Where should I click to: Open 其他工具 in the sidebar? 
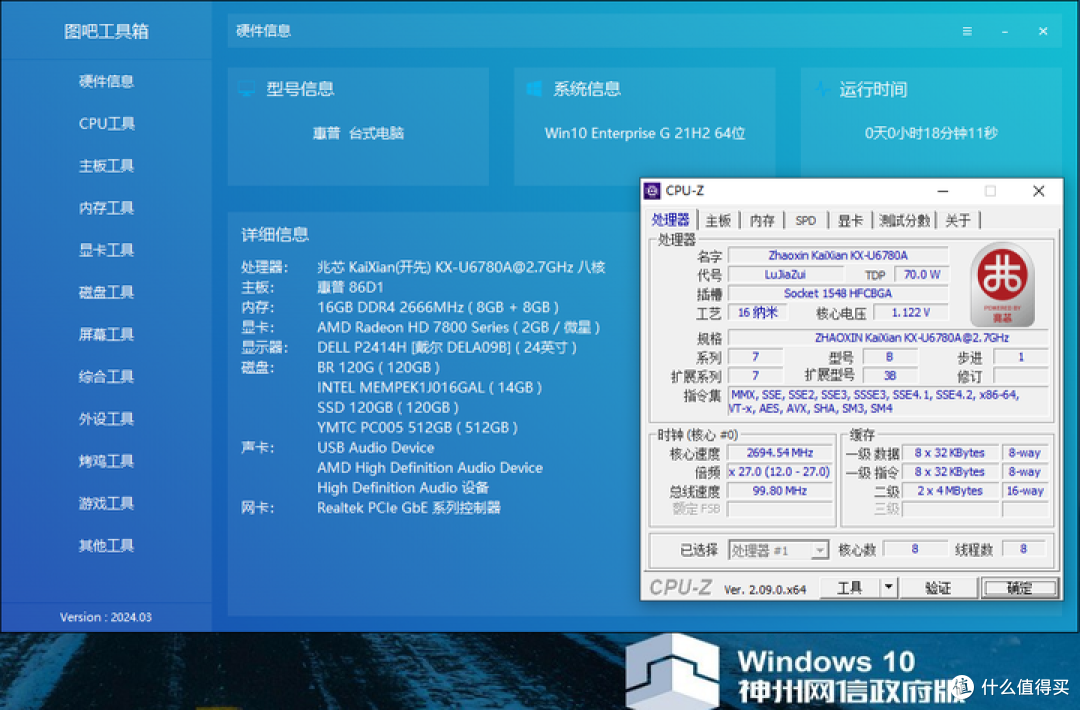pos(106,545)
